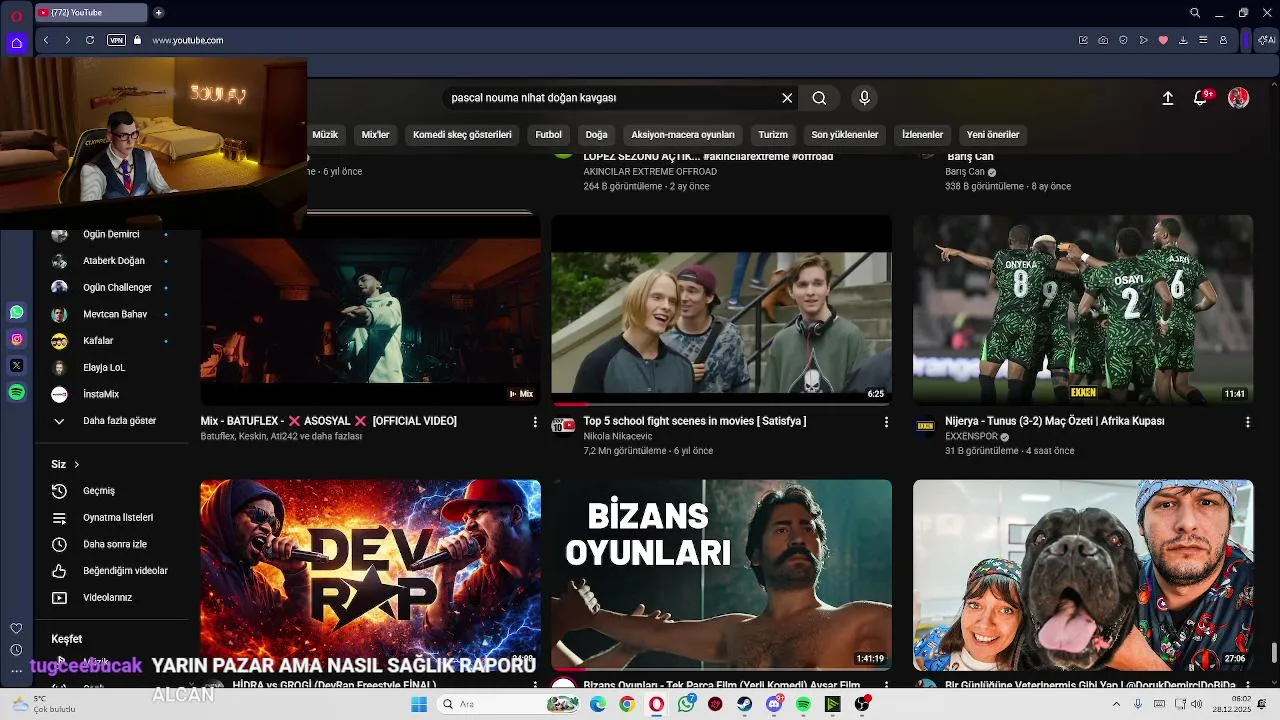Open Spotify in Opera sidebar

click(16, 393)
